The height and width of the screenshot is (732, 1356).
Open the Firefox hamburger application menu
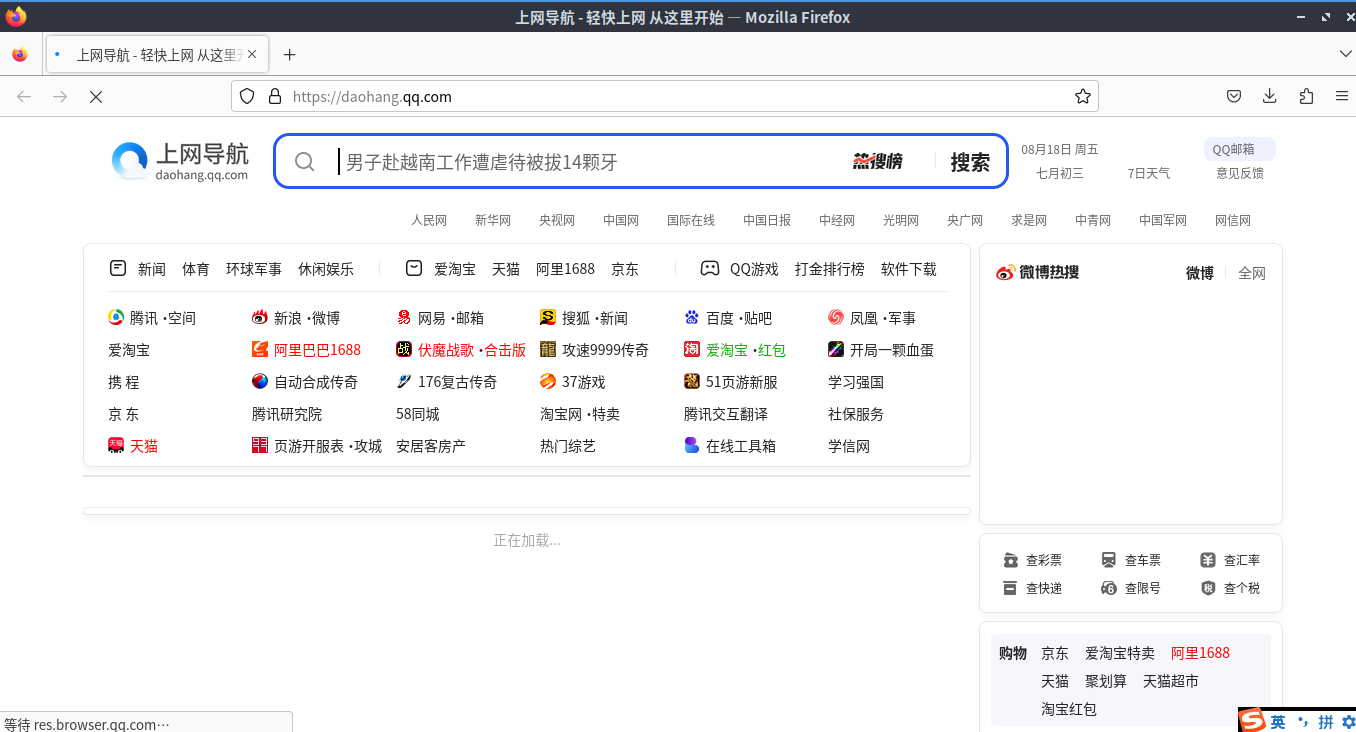pyautogui.click(x=1341, y=96)
